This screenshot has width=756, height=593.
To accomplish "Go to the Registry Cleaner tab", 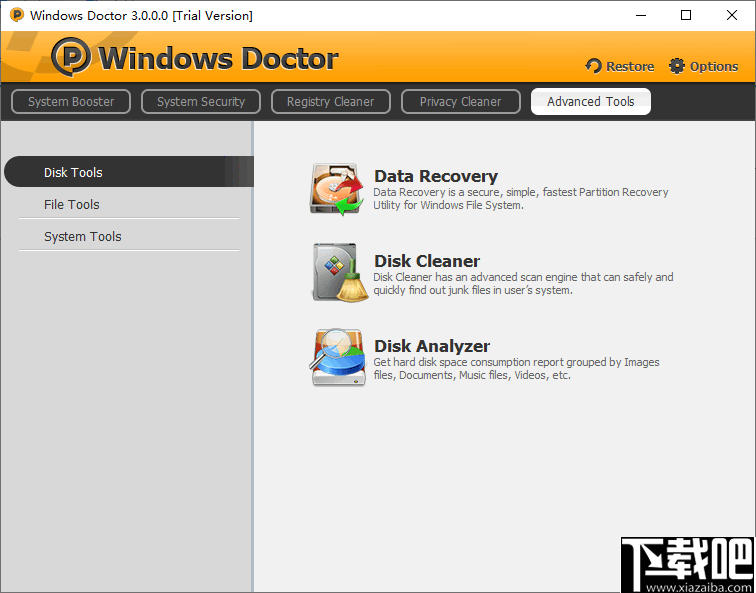I will click(331, 102).
